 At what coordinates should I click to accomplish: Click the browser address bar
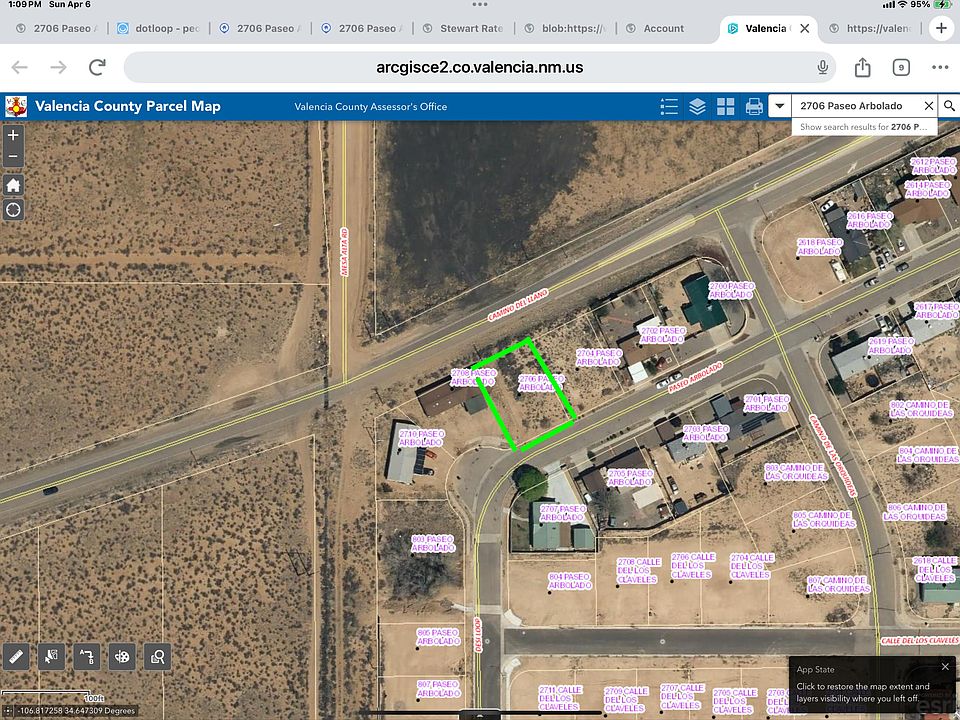coord(479,67)
